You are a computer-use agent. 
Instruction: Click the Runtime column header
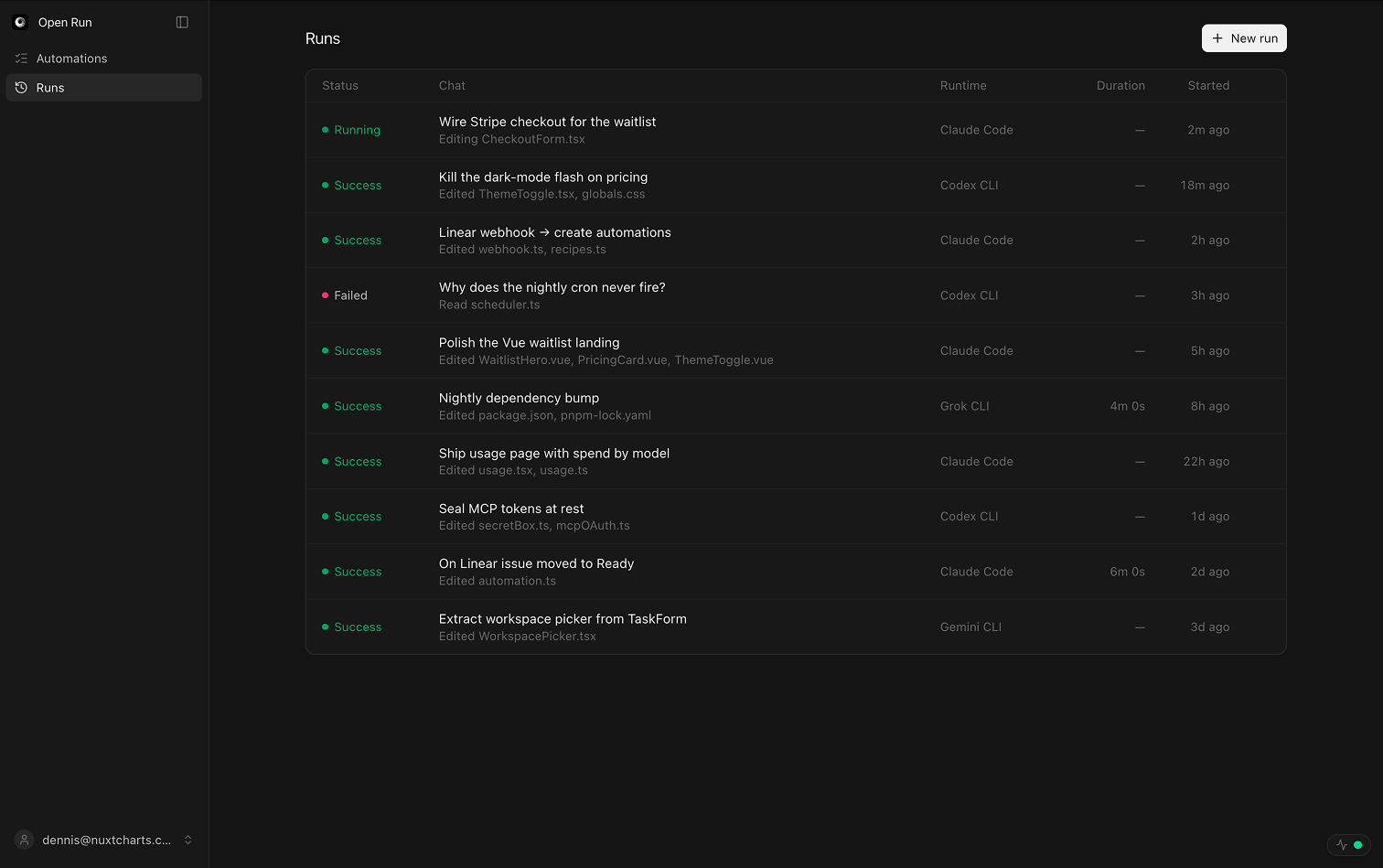[963, 86]
